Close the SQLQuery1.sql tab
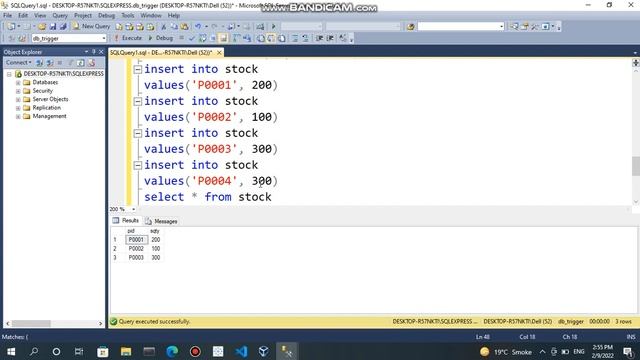The image size is (640, 360). point(219,53)
